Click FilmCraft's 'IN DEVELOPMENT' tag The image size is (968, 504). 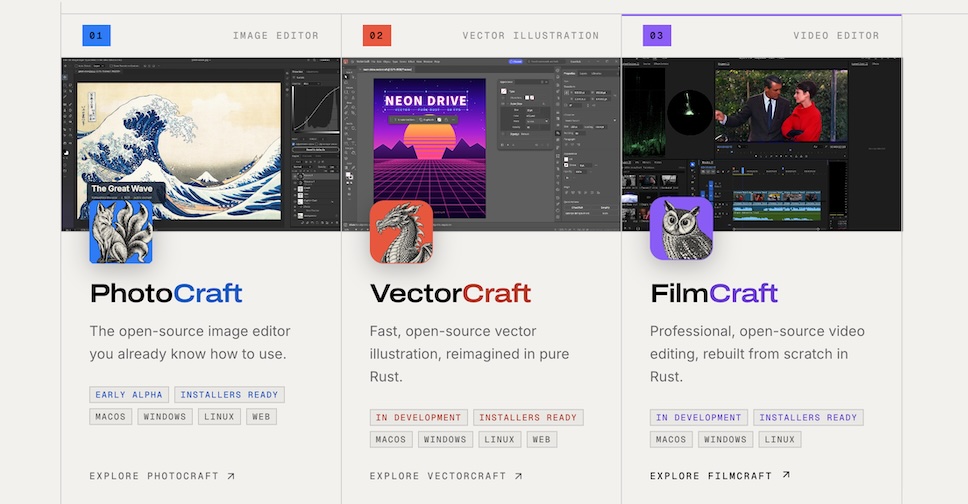[x=698, y=418]
